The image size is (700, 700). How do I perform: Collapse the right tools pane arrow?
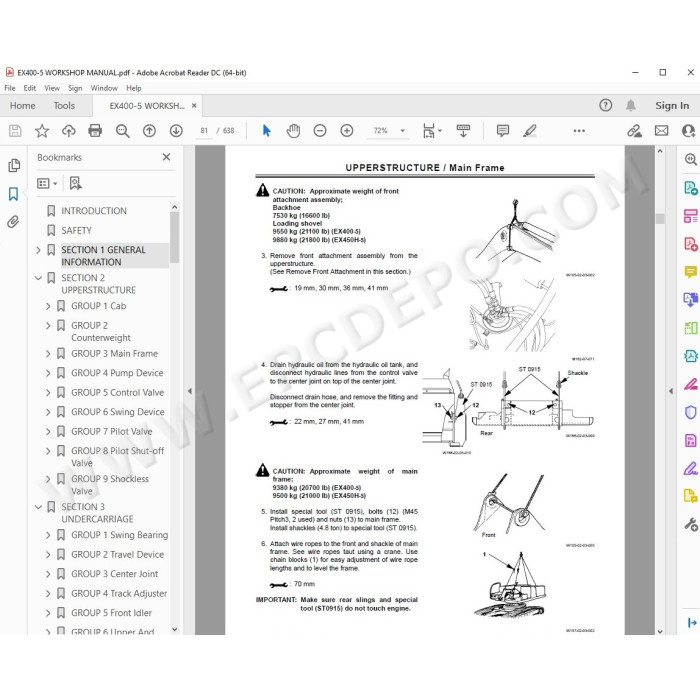pos(671,391)
